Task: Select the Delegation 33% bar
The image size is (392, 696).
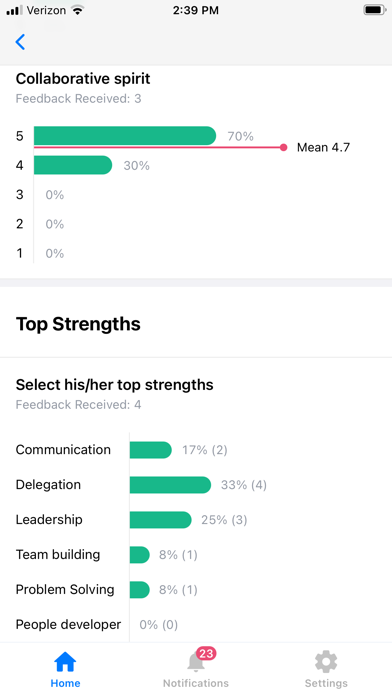Action: [170, 485]
